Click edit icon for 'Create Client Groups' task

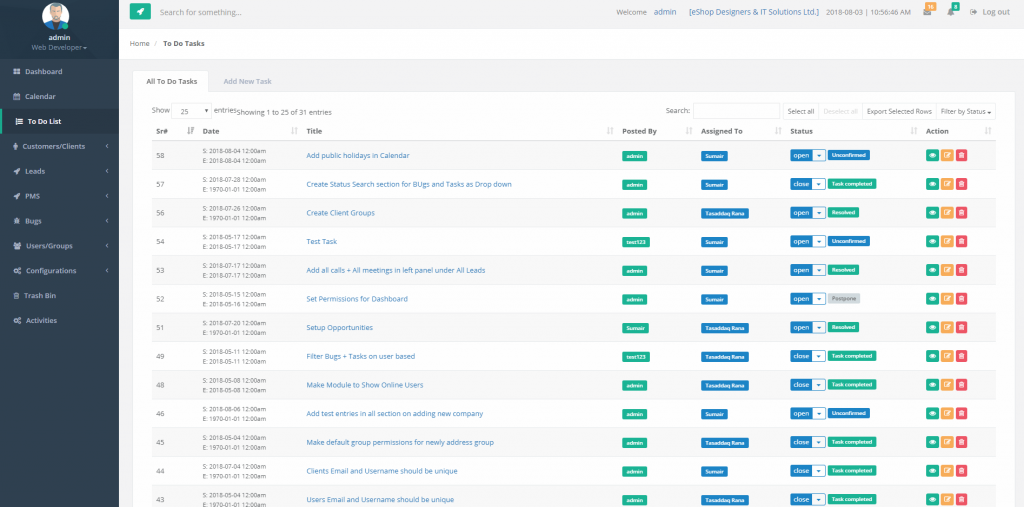coord(947,213)
